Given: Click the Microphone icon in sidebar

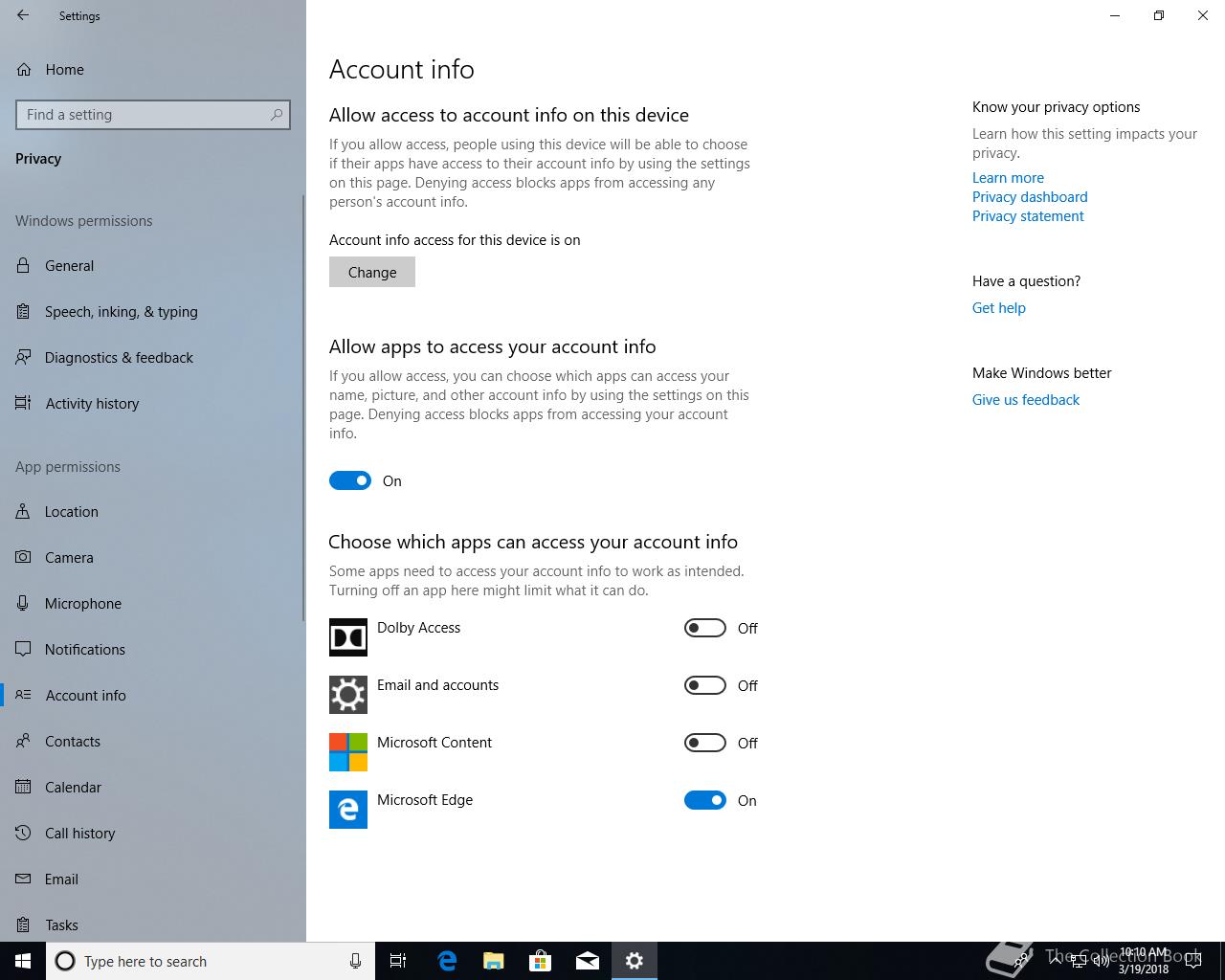Looking at the screenshot, I should pos(23,603).
